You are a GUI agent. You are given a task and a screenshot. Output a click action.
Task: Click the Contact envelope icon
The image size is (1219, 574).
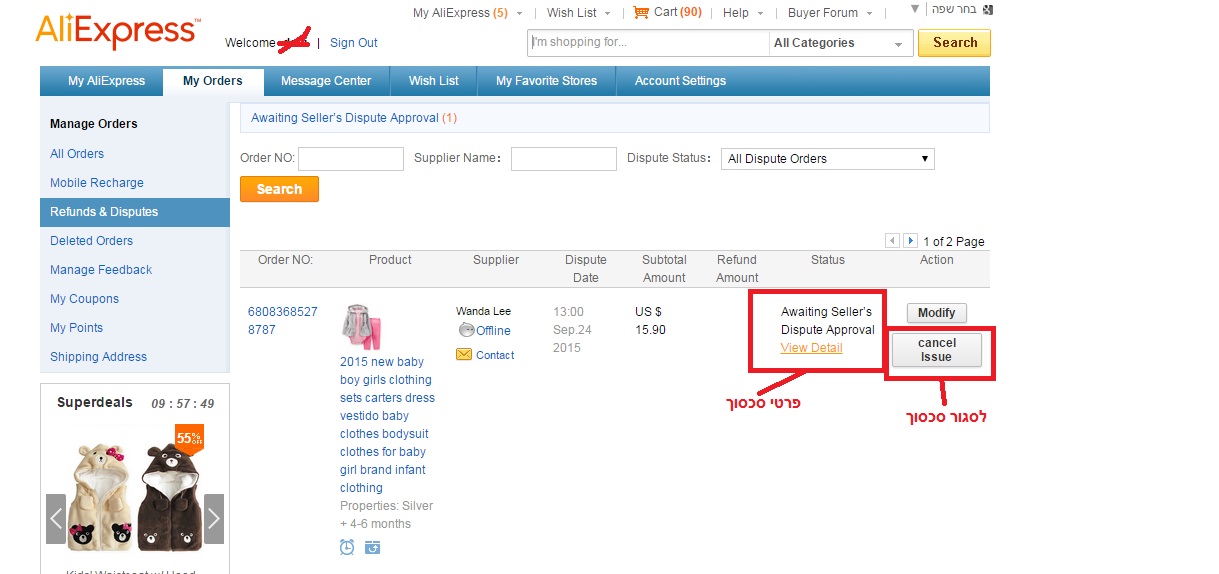464,354
